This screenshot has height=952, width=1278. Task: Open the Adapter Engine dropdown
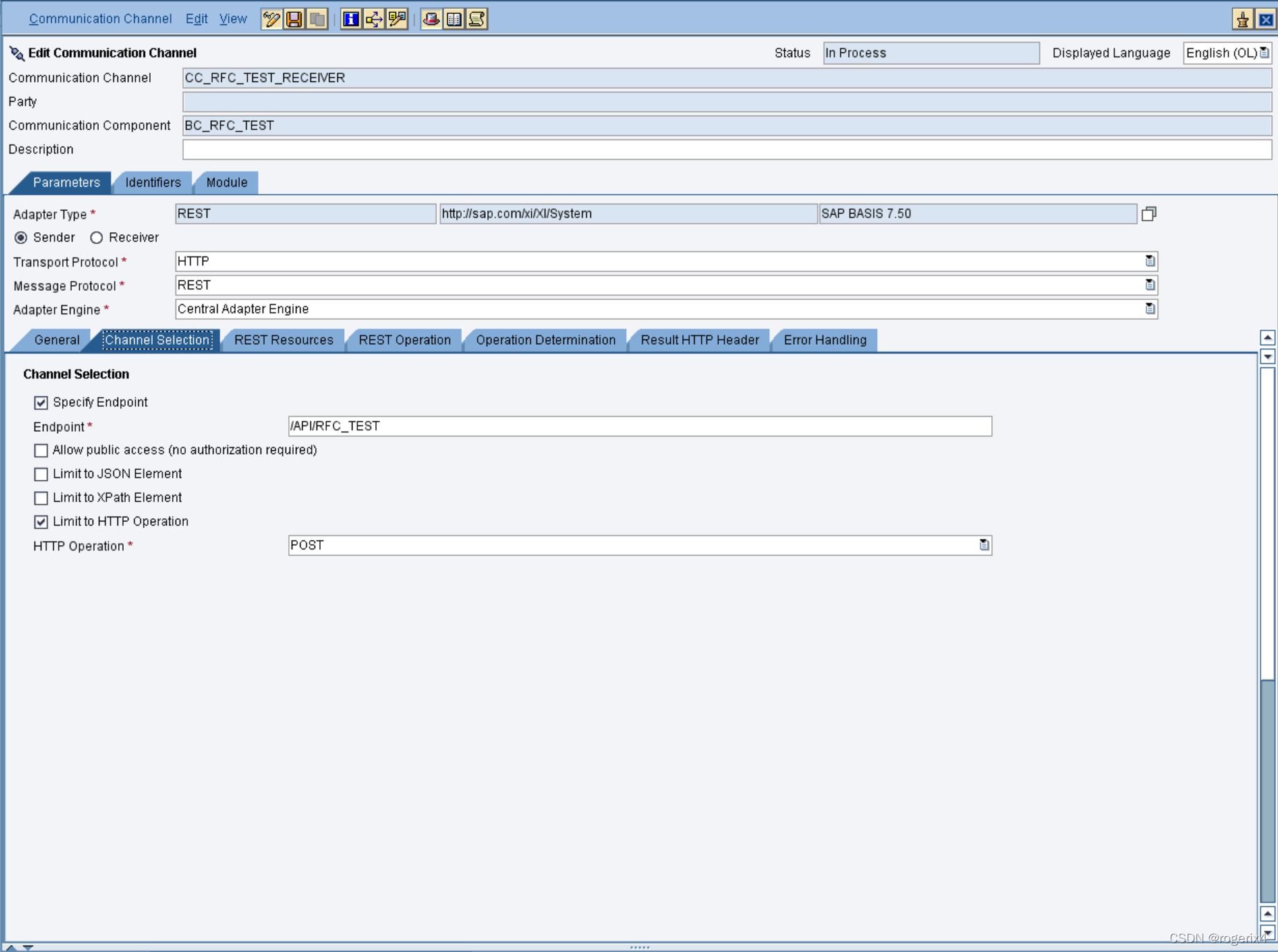point(1149,309)
